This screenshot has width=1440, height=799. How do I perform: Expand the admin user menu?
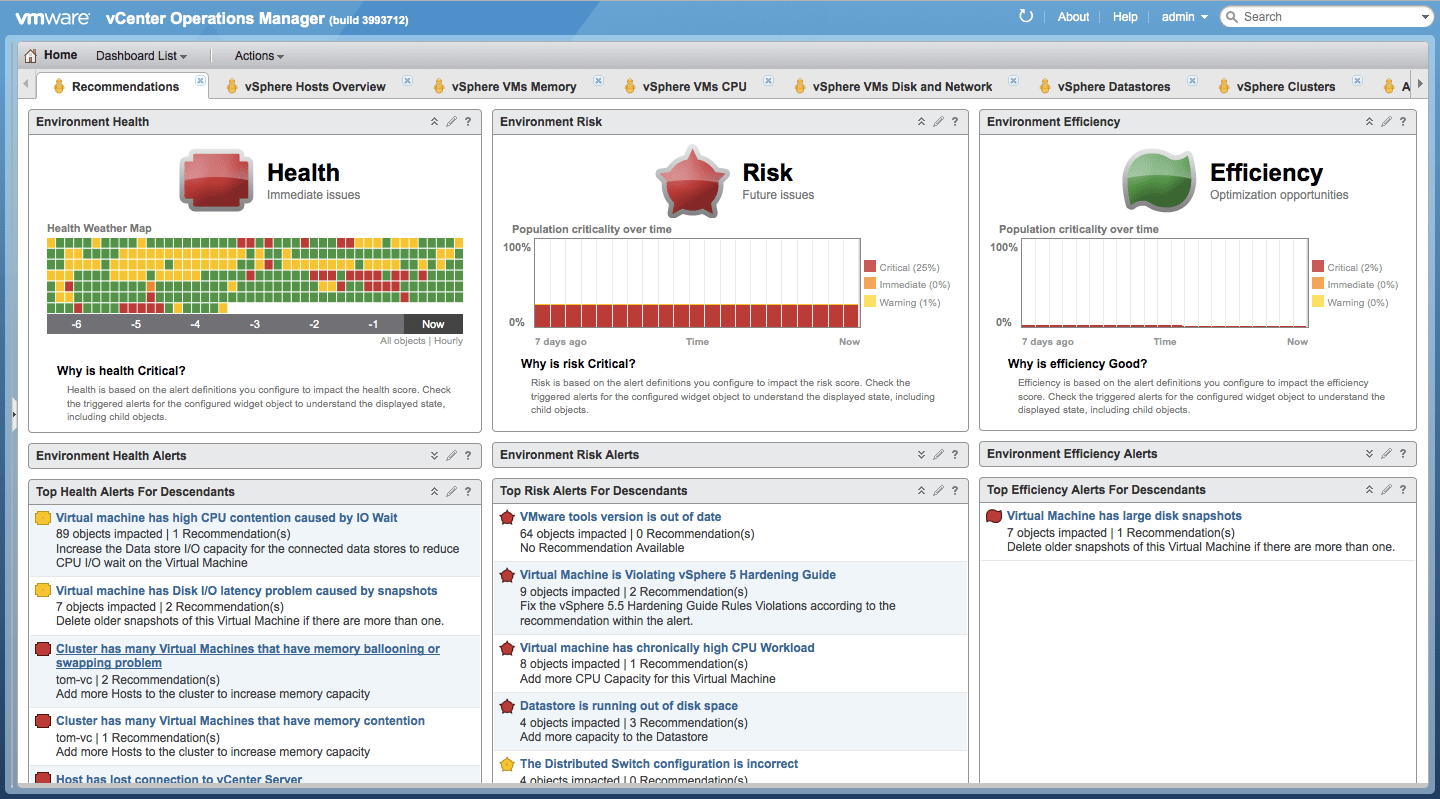1184,17
